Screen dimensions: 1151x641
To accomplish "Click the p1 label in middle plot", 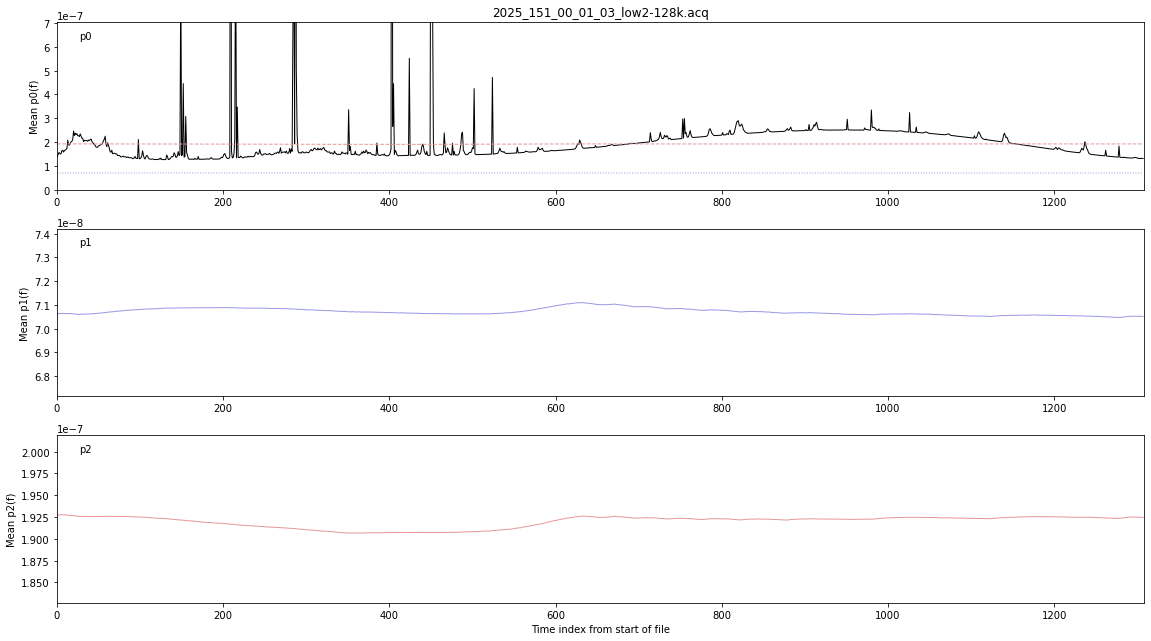I will coord(85,242).
